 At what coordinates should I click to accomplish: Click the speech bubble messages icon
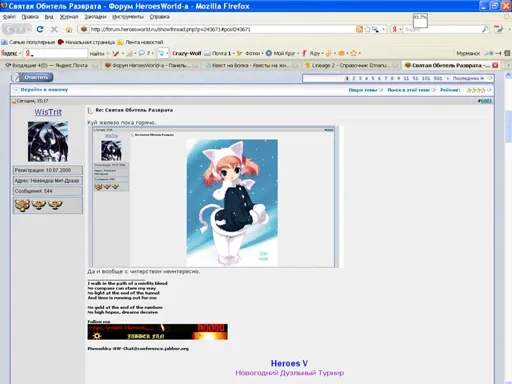pos(142,53)
